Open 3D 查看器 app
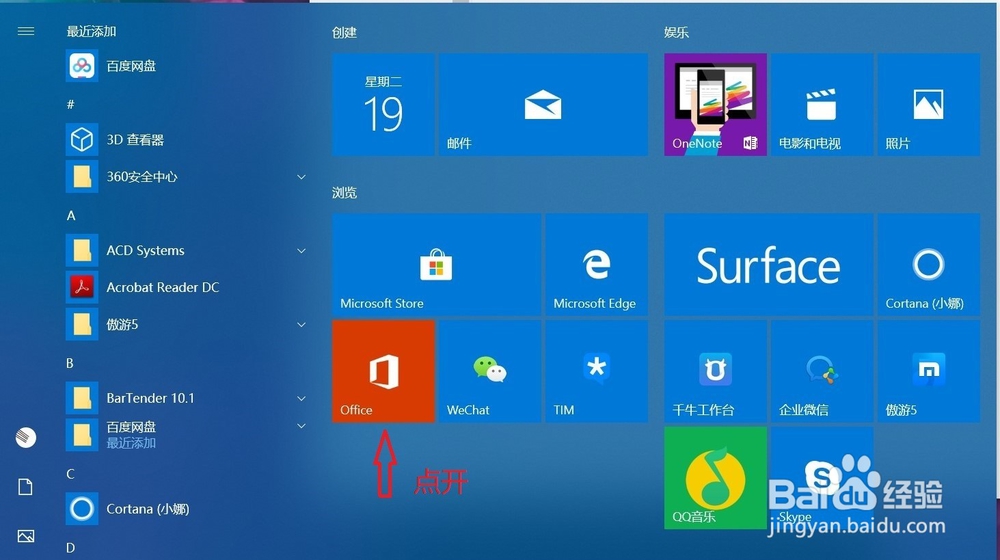 [185, 140]
